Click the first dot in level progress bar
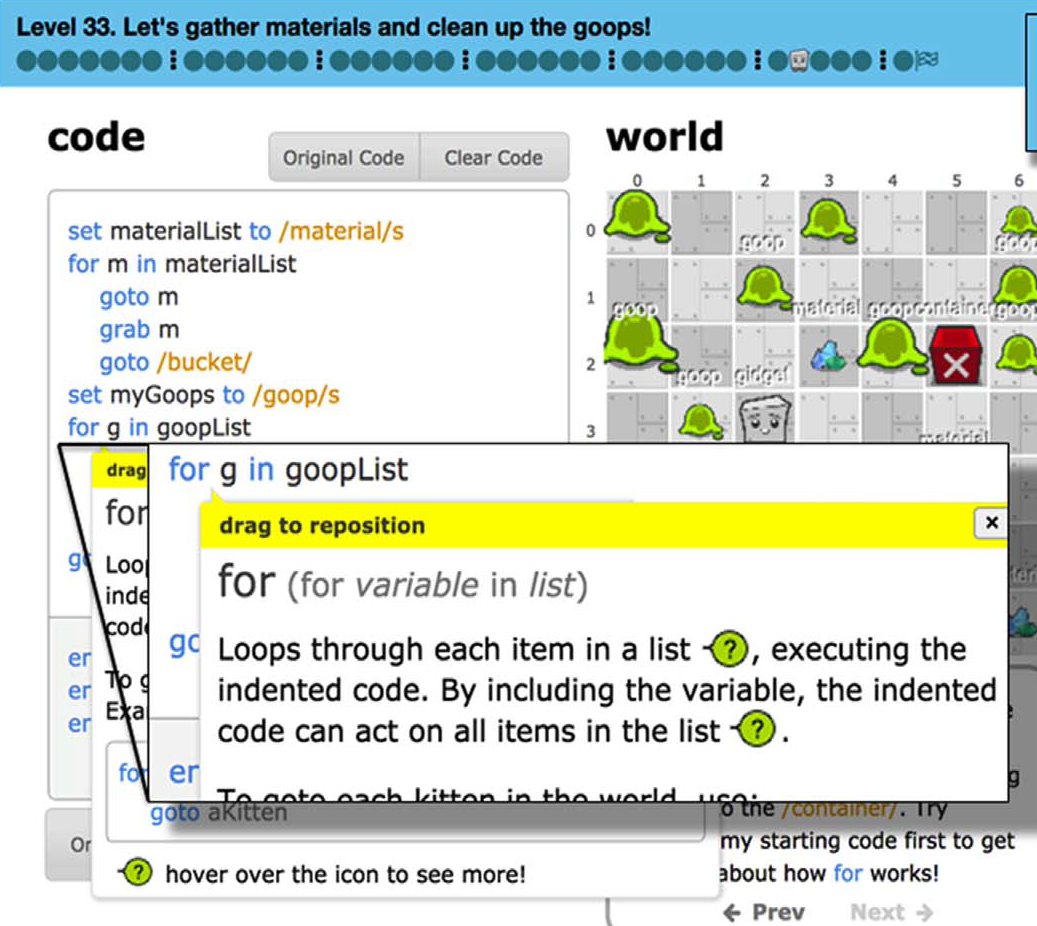 point(26,61)
